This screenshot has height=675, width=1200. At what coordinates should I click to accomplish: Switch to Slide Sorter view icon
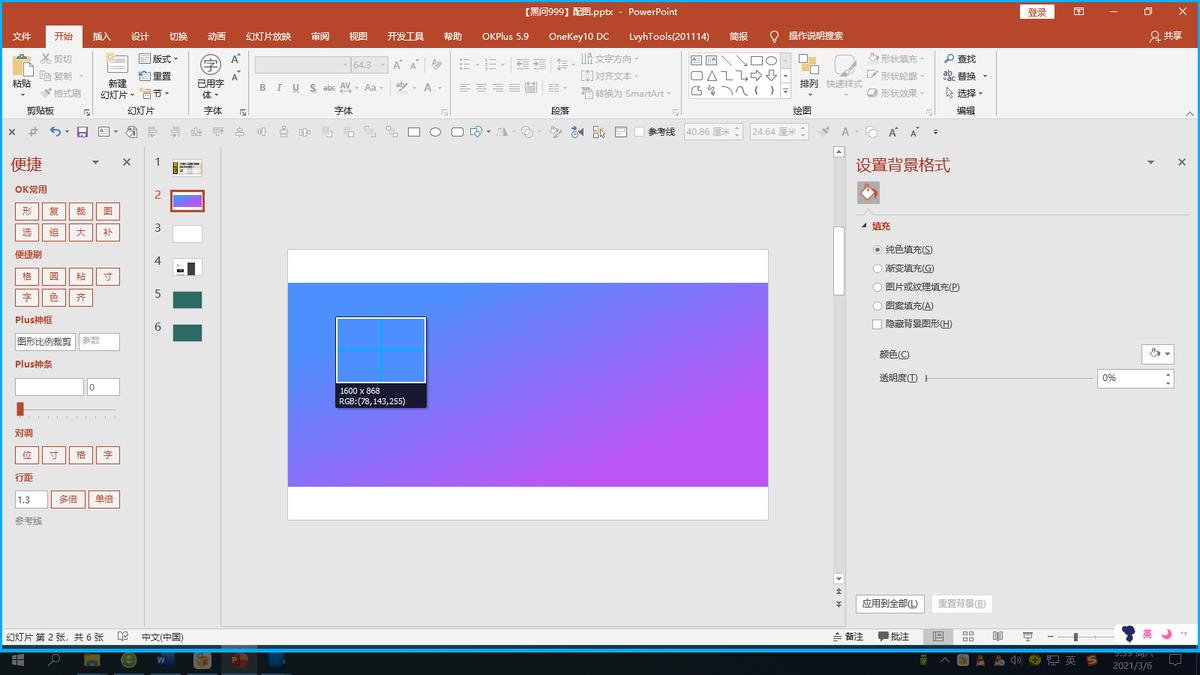coord(969,636)
